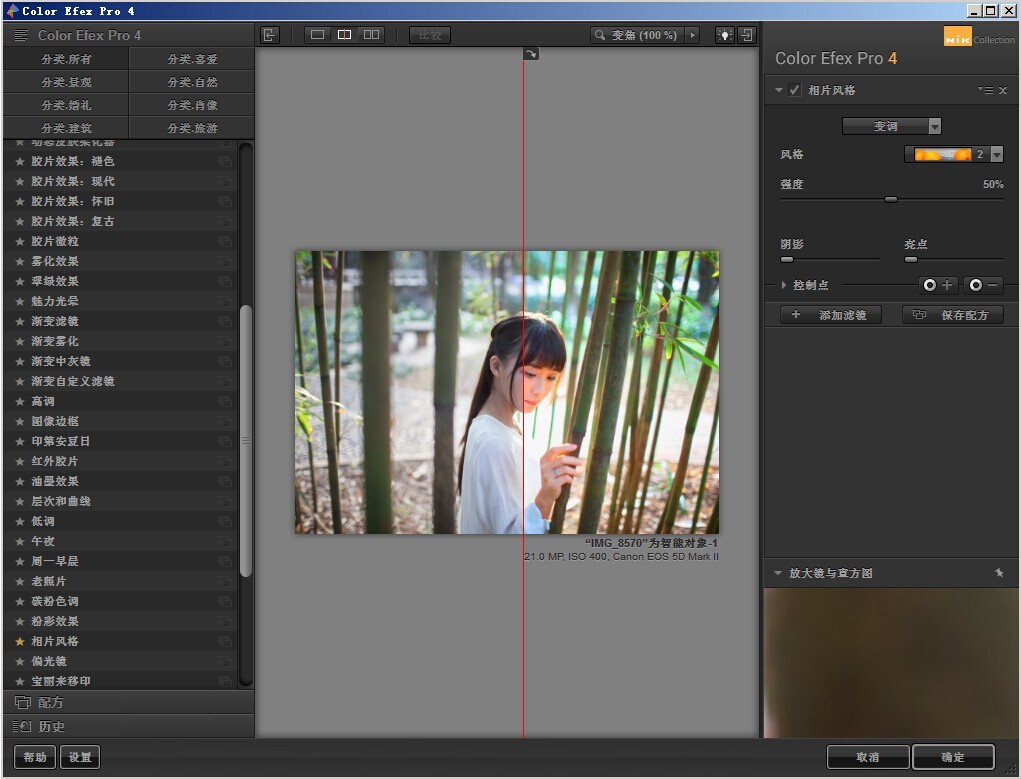Open the 变调 mode dropdown
1021x779 pixels.
coord(891,126)
